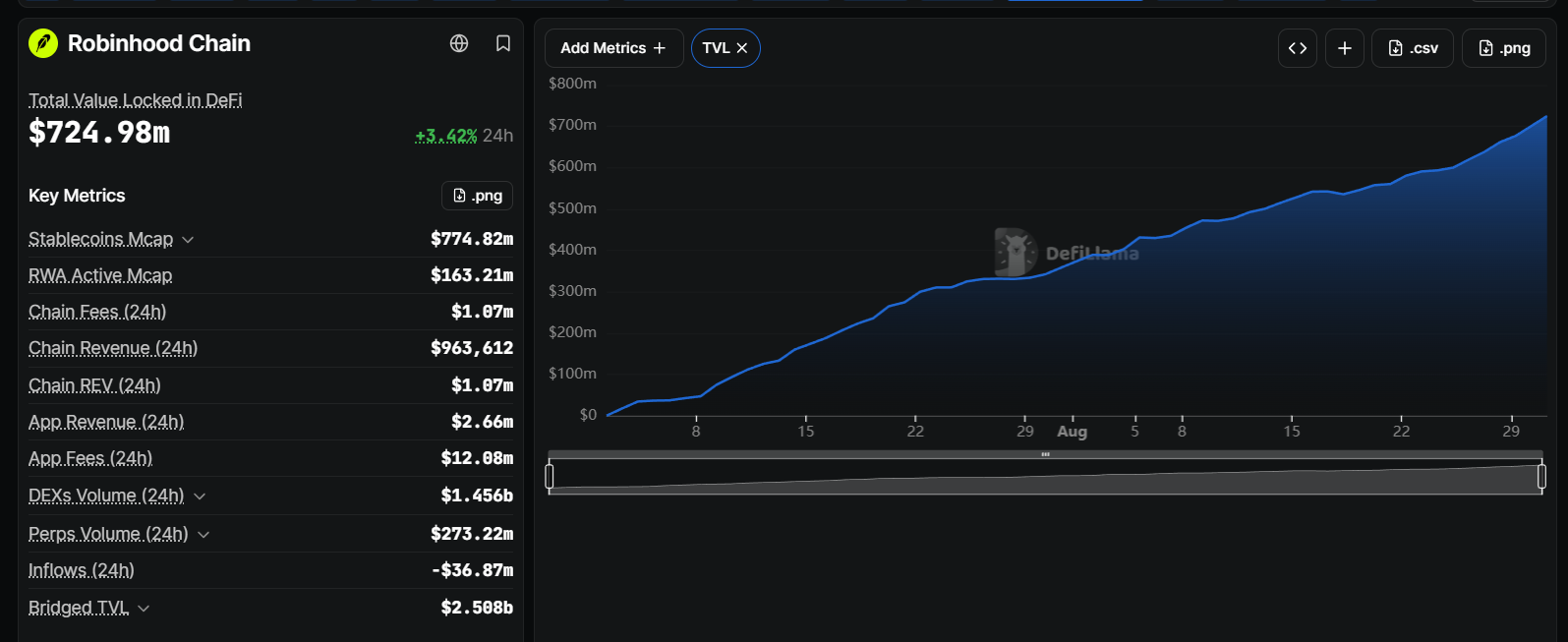Expand the Bridged TVL row

click(x=144, y=609)
